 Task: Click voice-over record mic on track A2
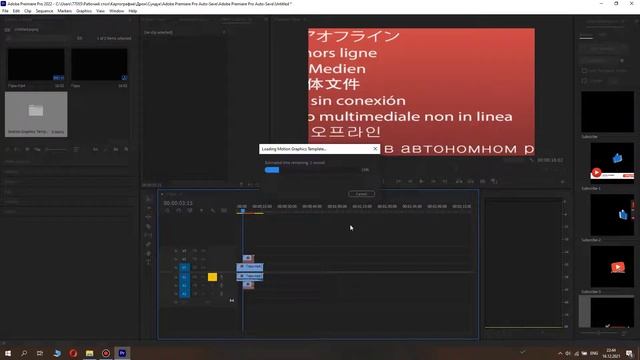pos(222,285)
